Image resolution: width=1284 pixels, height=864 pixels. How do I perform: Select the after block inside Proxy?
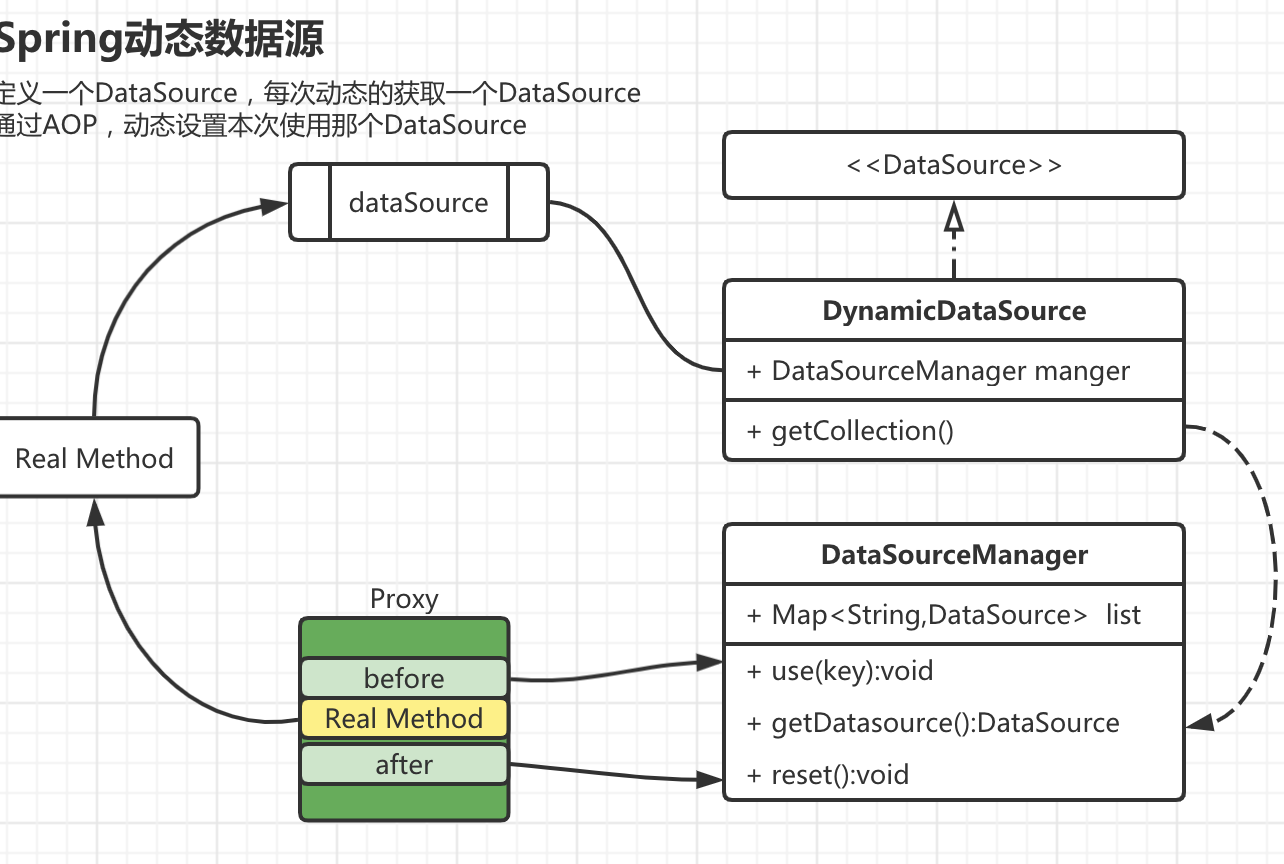pos(404,765)
